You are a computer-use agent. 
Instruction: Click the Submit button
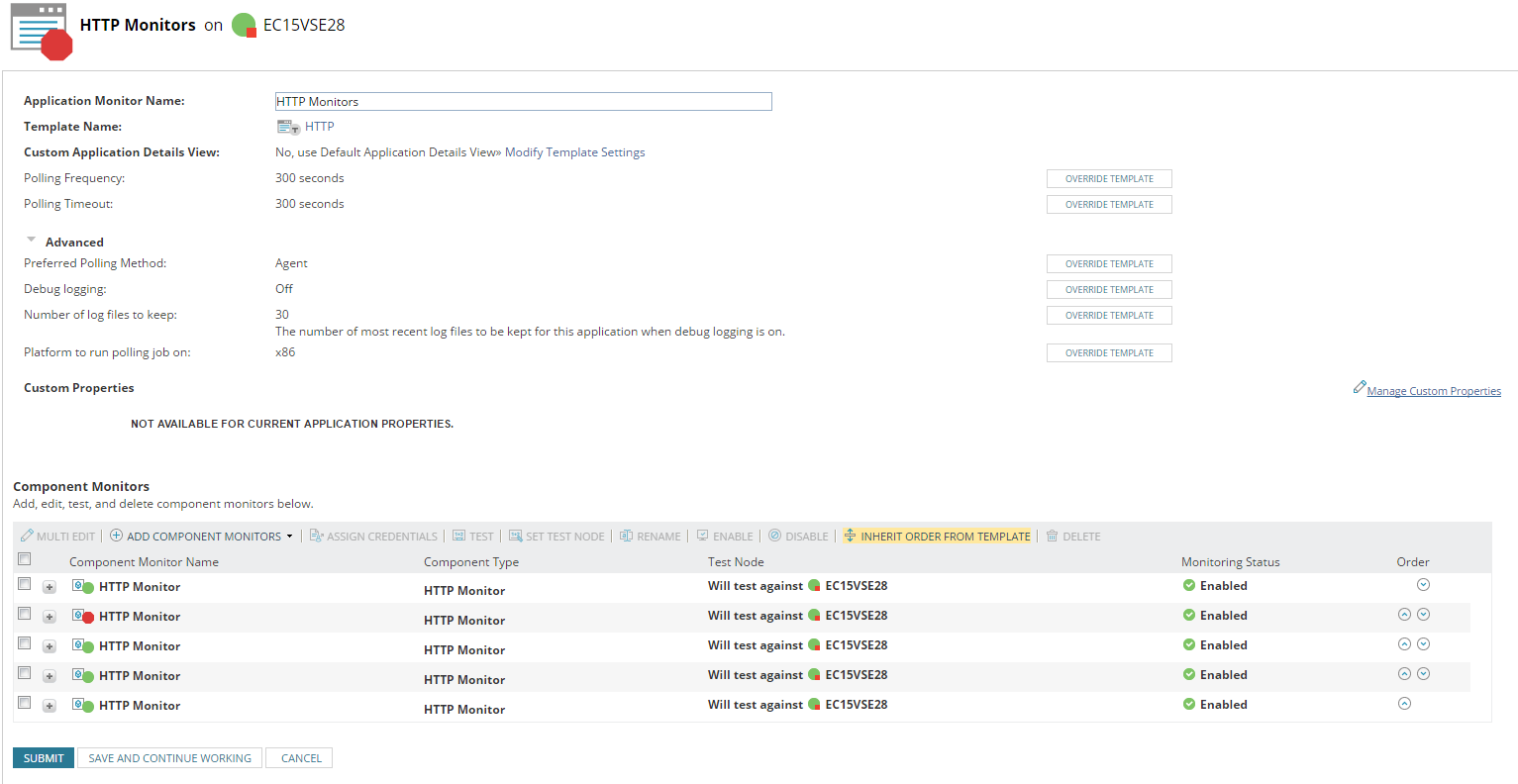point(44,758)
